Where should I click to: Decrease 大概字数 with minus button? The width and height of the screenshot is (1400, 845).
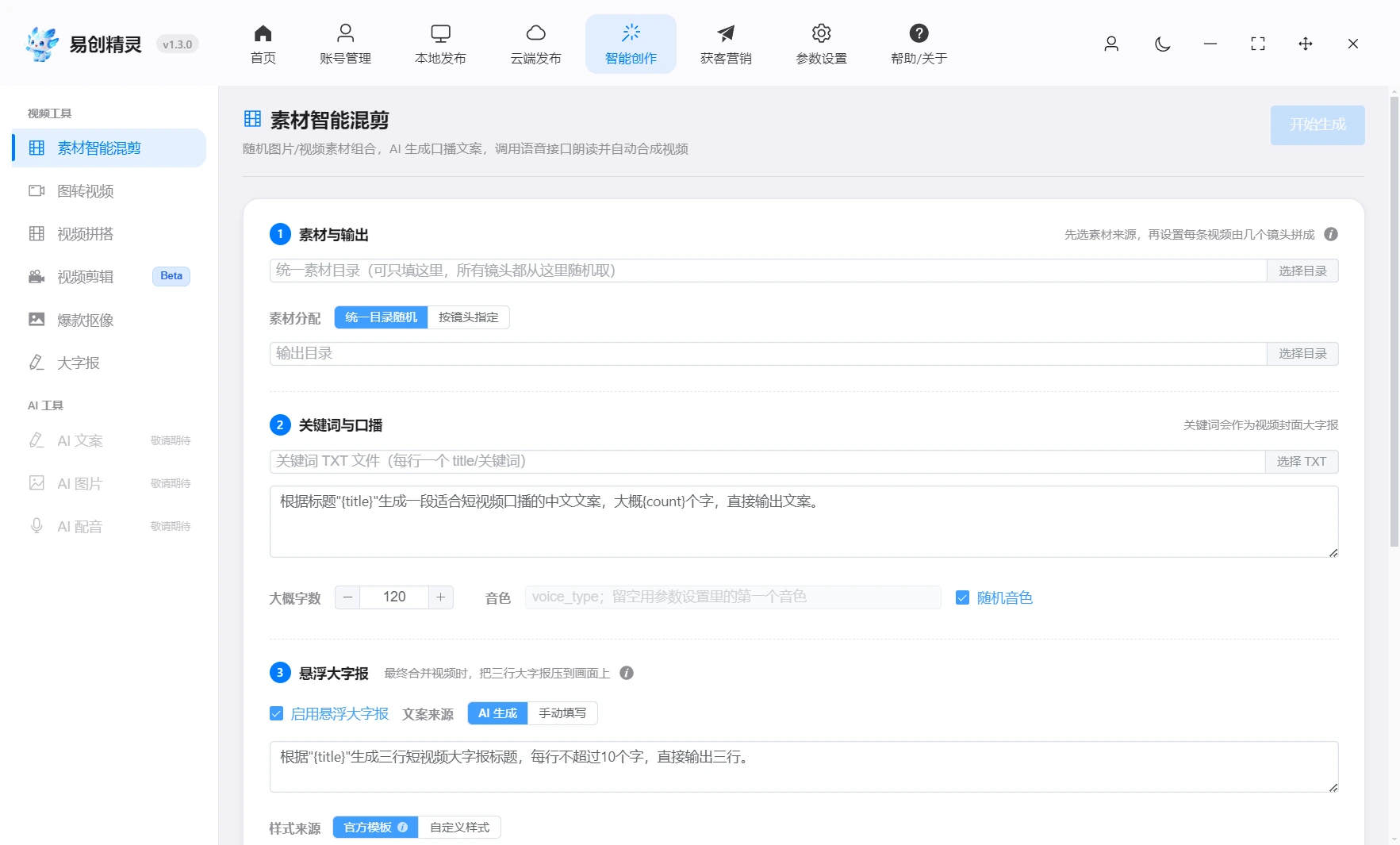coord(347,597)
